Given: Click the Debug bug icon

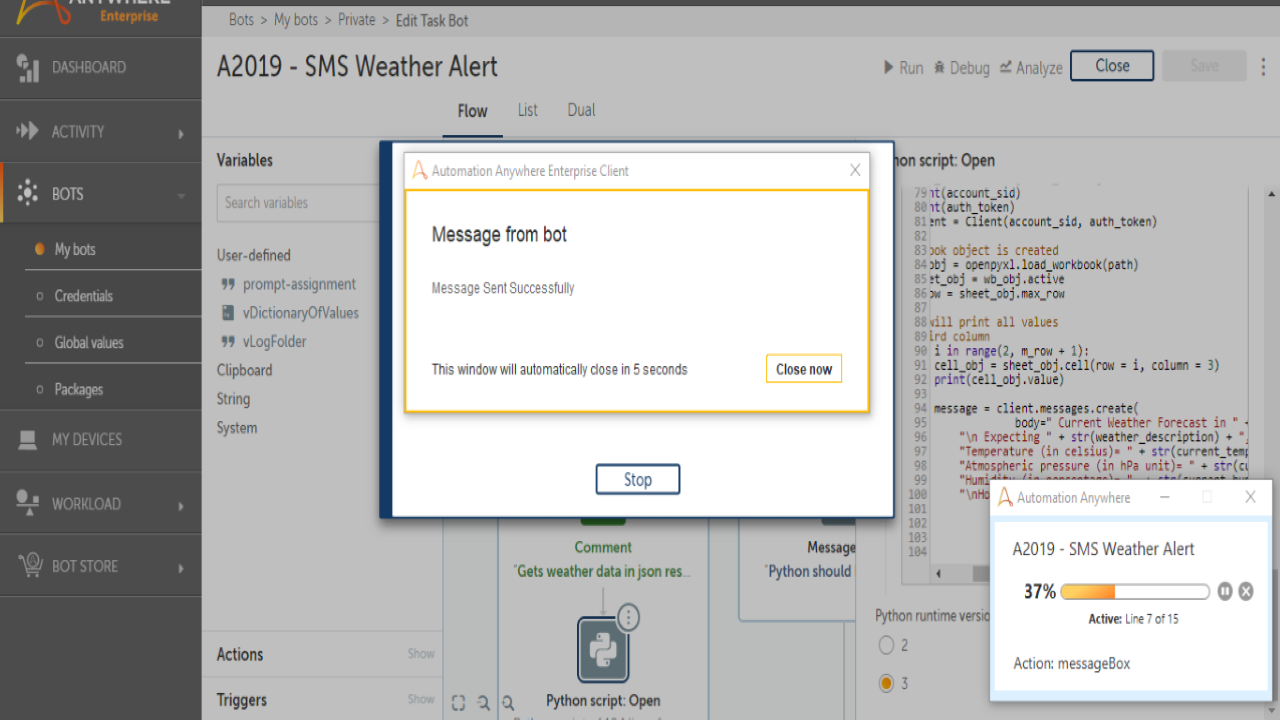Looking at the screenshot, I should [939, 67].
